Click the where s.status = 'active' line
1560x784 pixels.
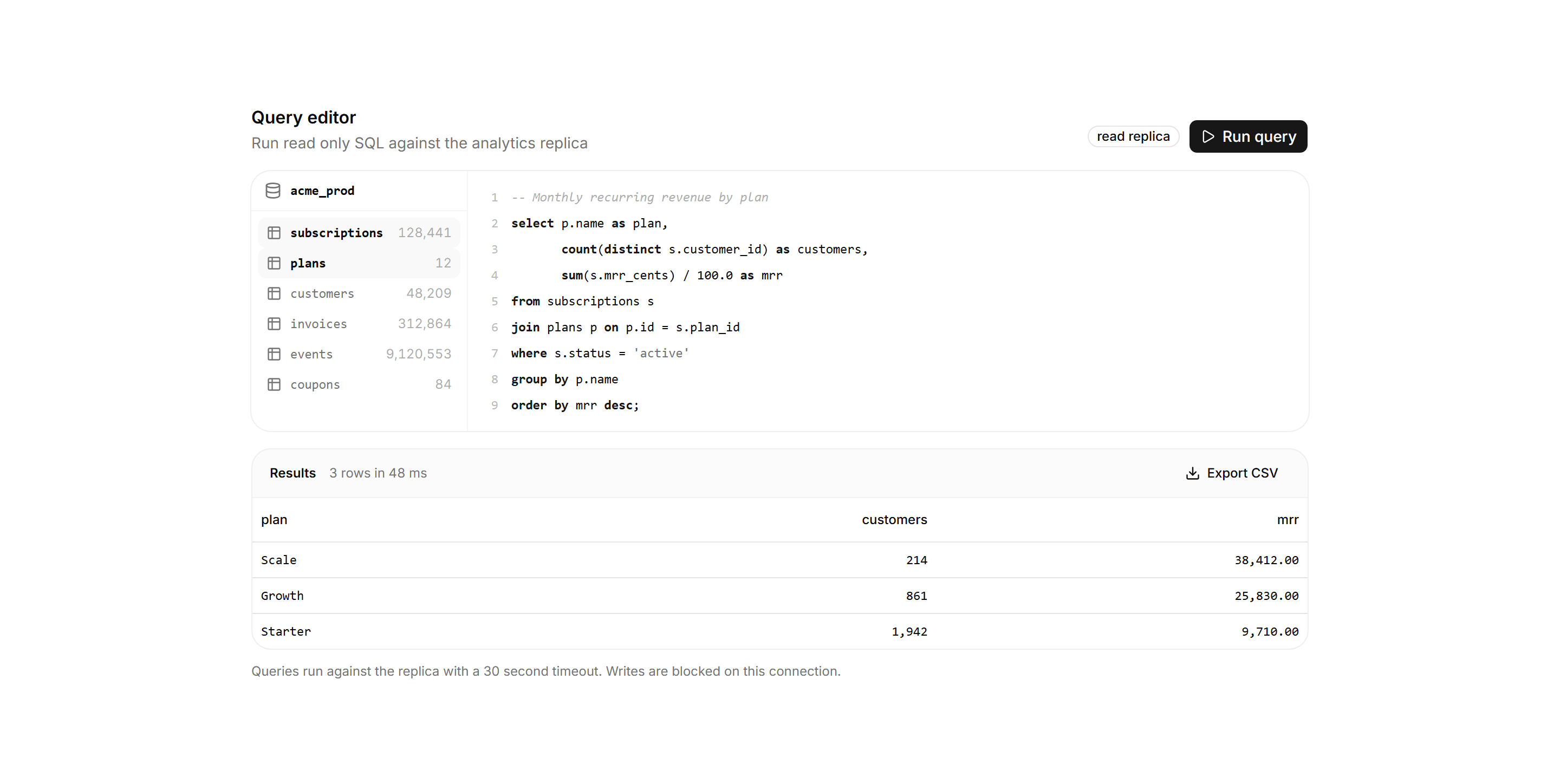pos(600,354)
